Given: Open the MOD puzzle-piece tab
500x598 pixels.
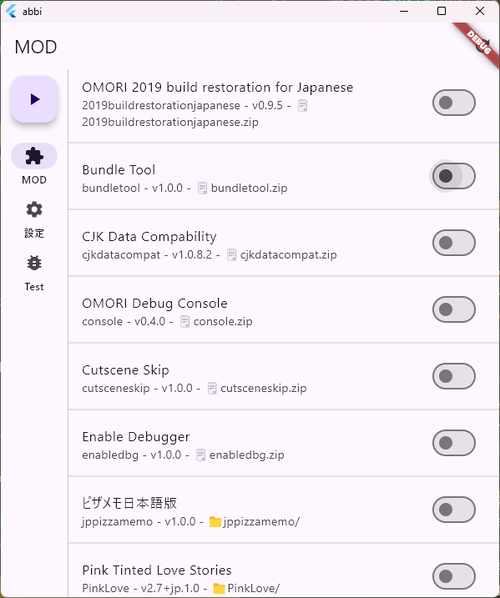Looking at the screenshot, I should (34, 156).
